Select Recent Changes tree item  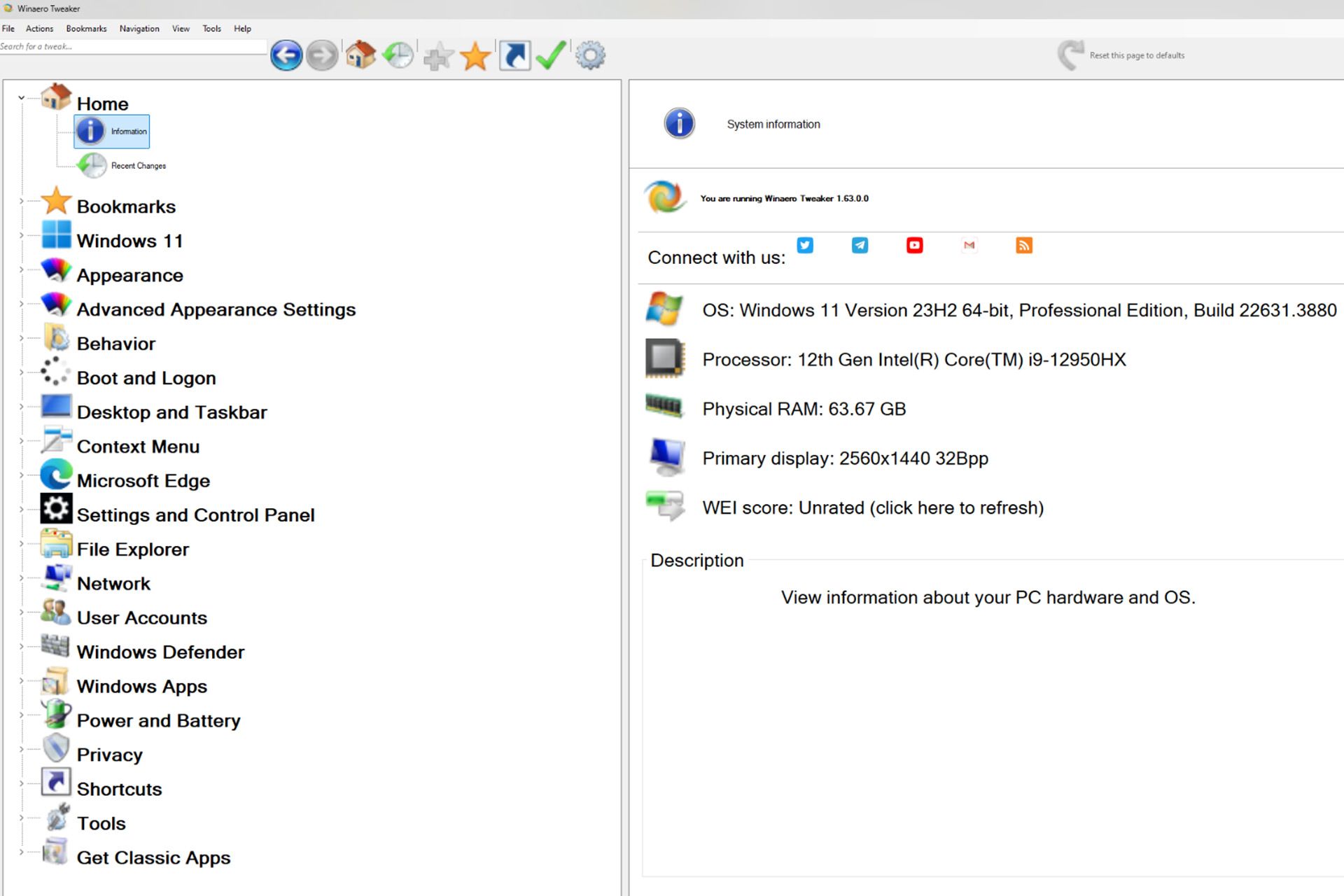click(x=138, y=166)
